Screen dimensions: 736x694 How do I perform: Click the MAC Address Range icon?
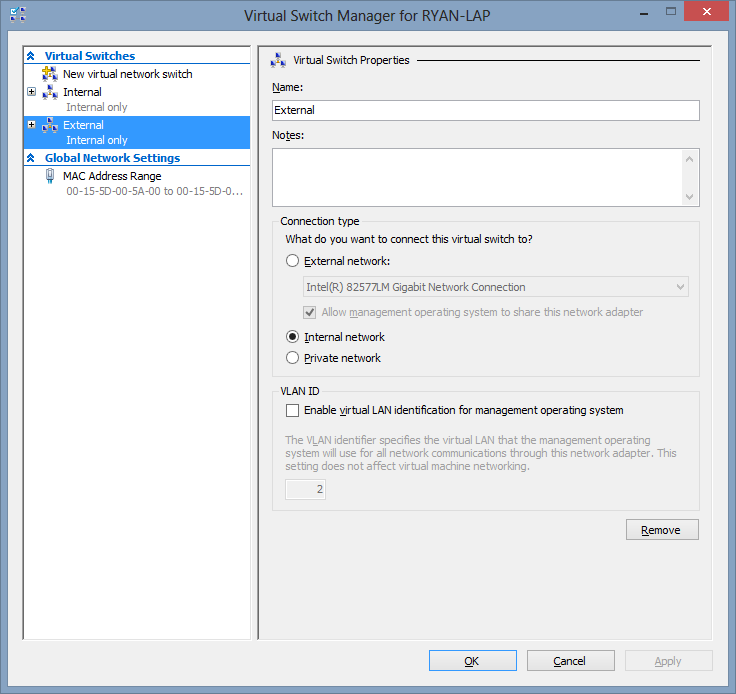coord(50,176)
